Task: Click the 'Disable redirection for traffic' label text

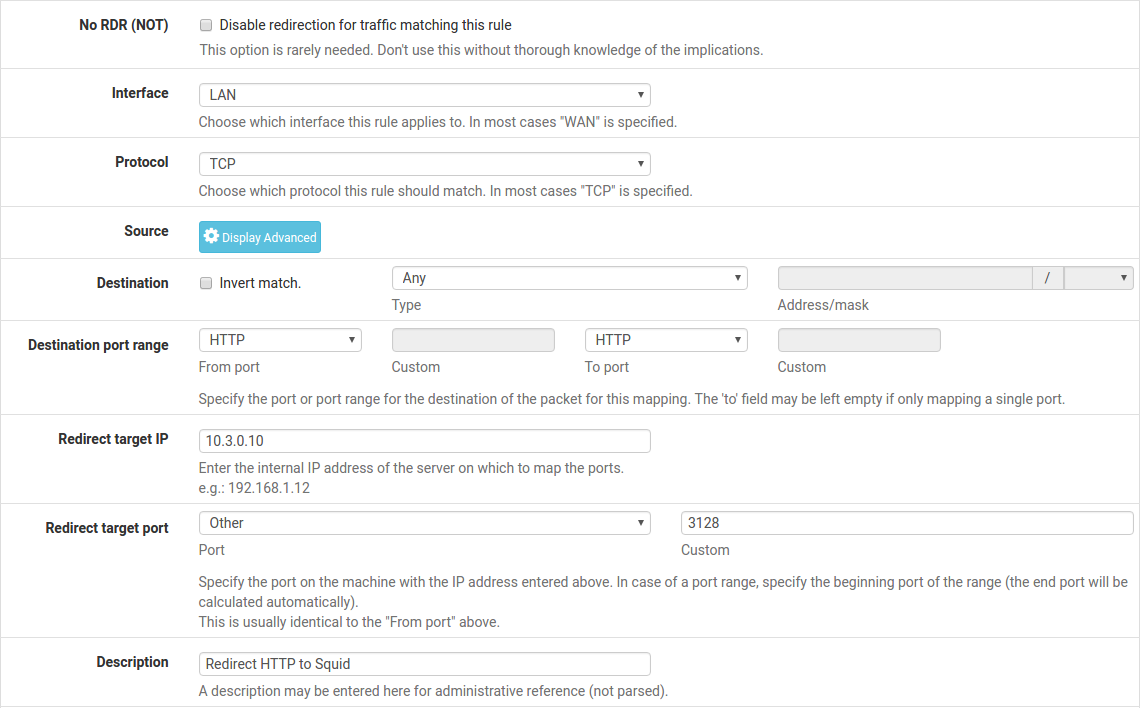Action: click(x=365, y=25)
